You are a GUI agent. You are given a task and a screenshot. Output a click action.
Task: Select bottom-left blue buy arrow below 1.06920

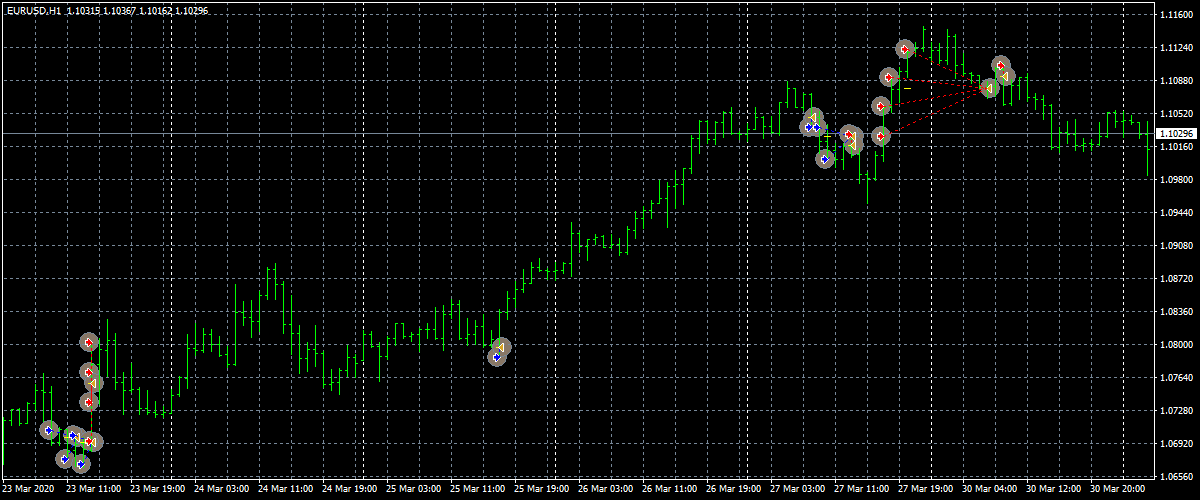(x=65, y=459)
